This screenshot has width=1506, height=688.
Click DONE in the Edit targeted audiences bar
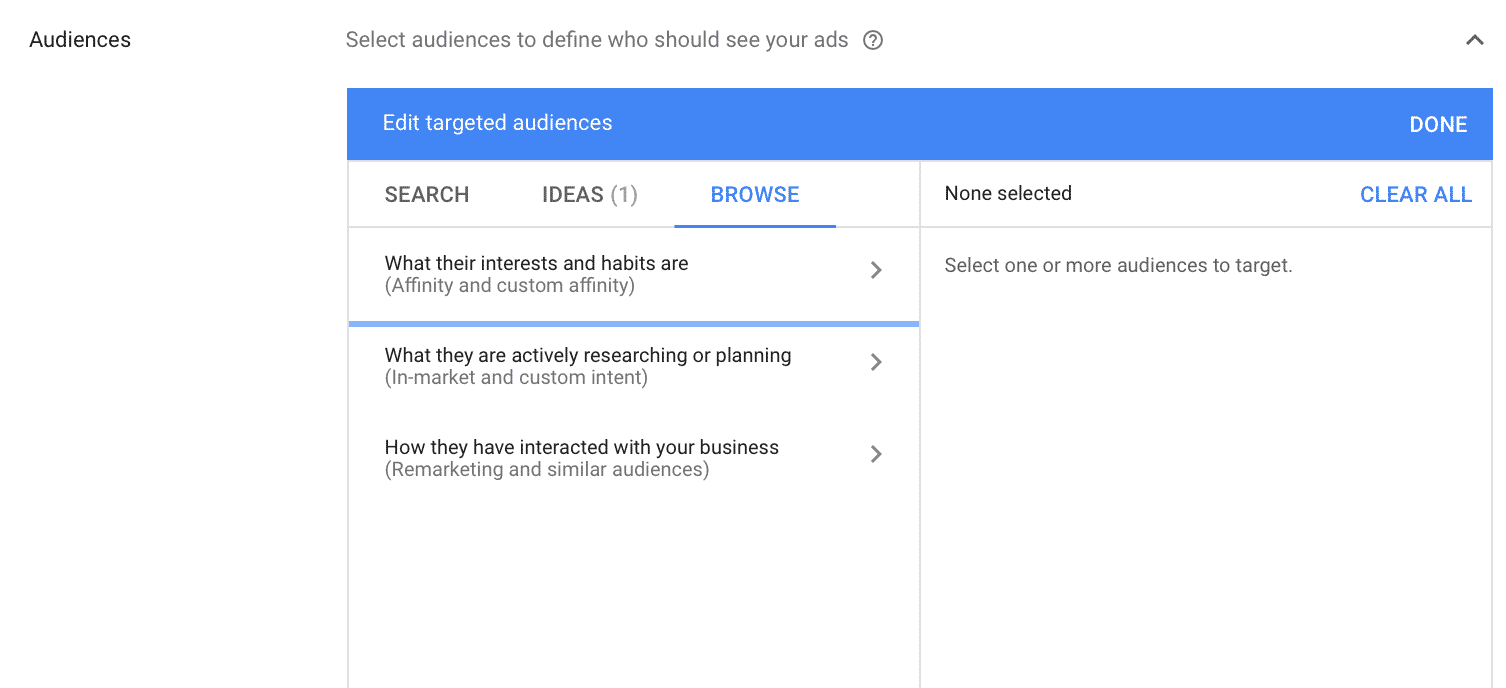1438,125
